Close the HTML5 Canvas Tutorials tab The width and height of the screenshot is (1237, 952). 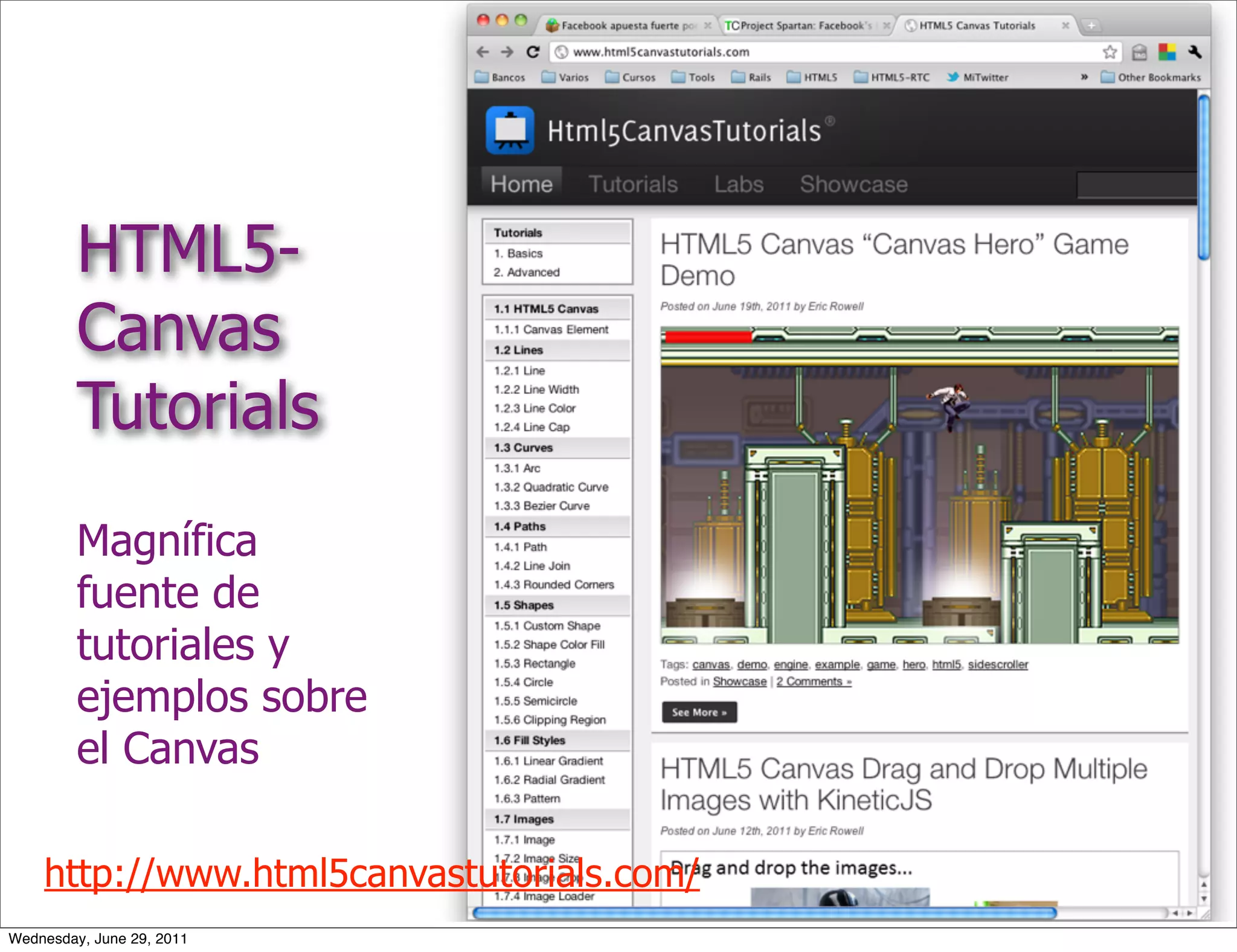click(x=1065, y=25)
